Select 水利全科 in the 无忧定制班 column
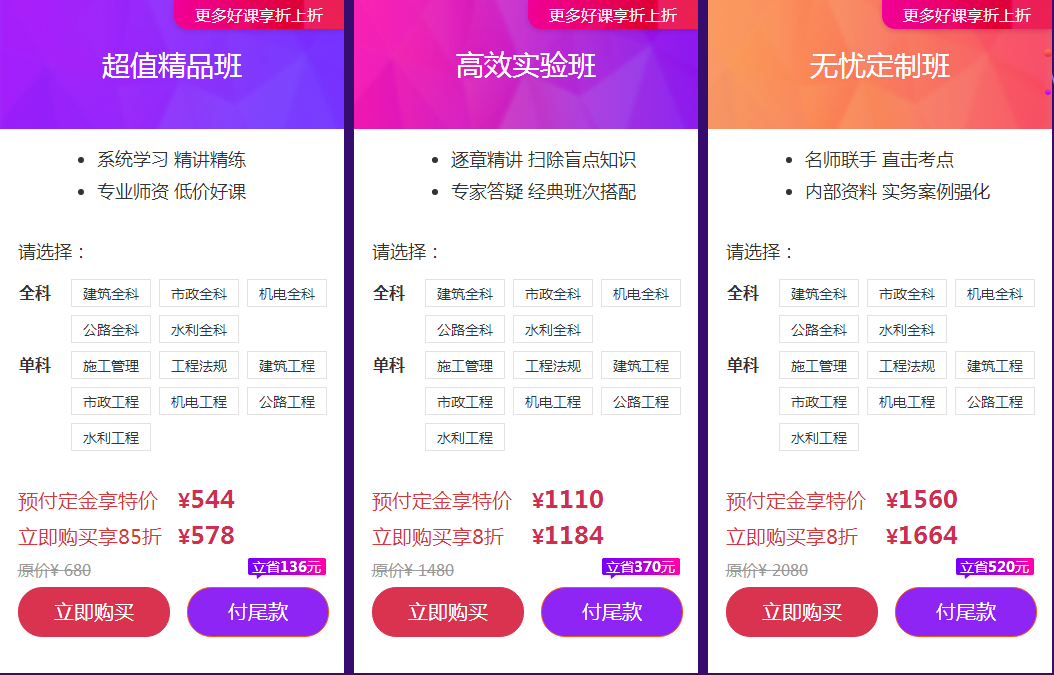The width and height of the screenshot is (1054, 675). (x=905, y=329)
